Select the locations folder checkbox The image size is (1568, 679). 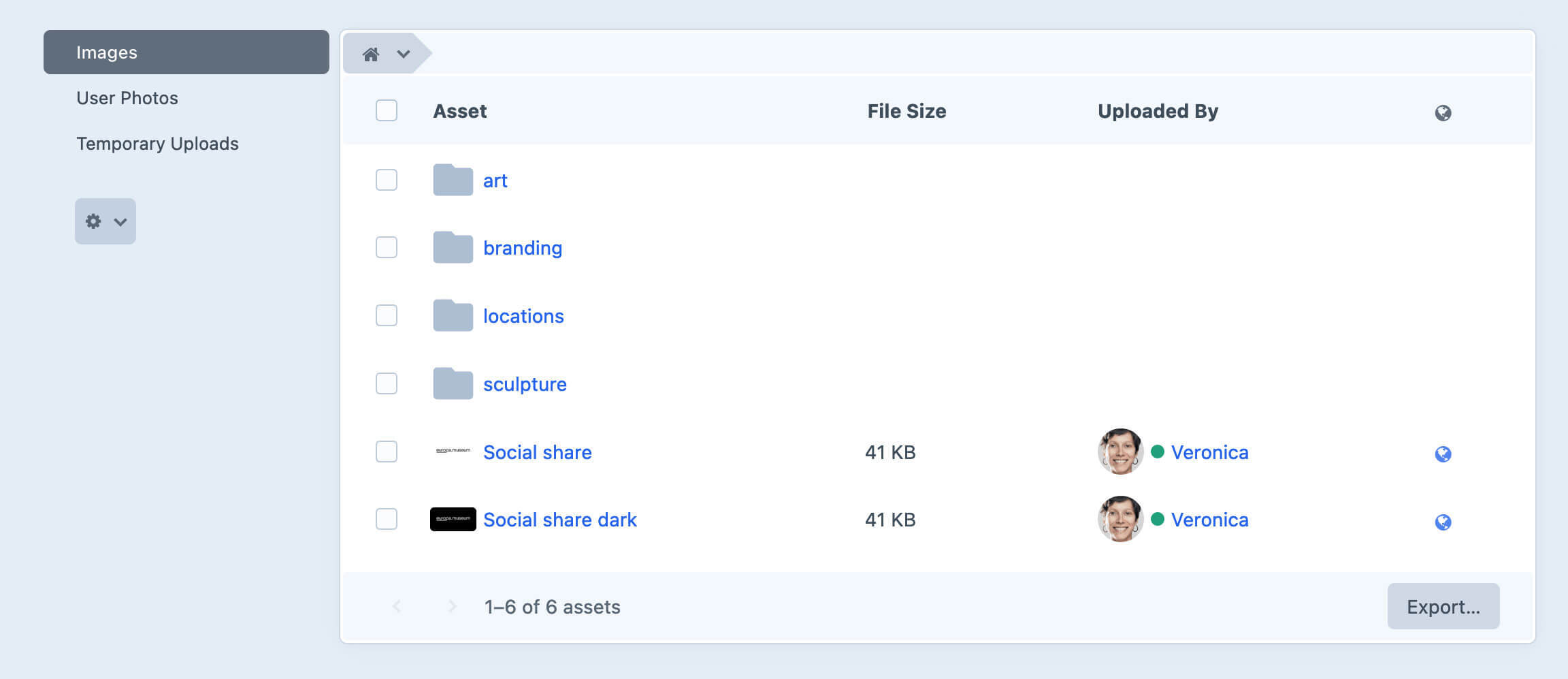click(387, 315)
